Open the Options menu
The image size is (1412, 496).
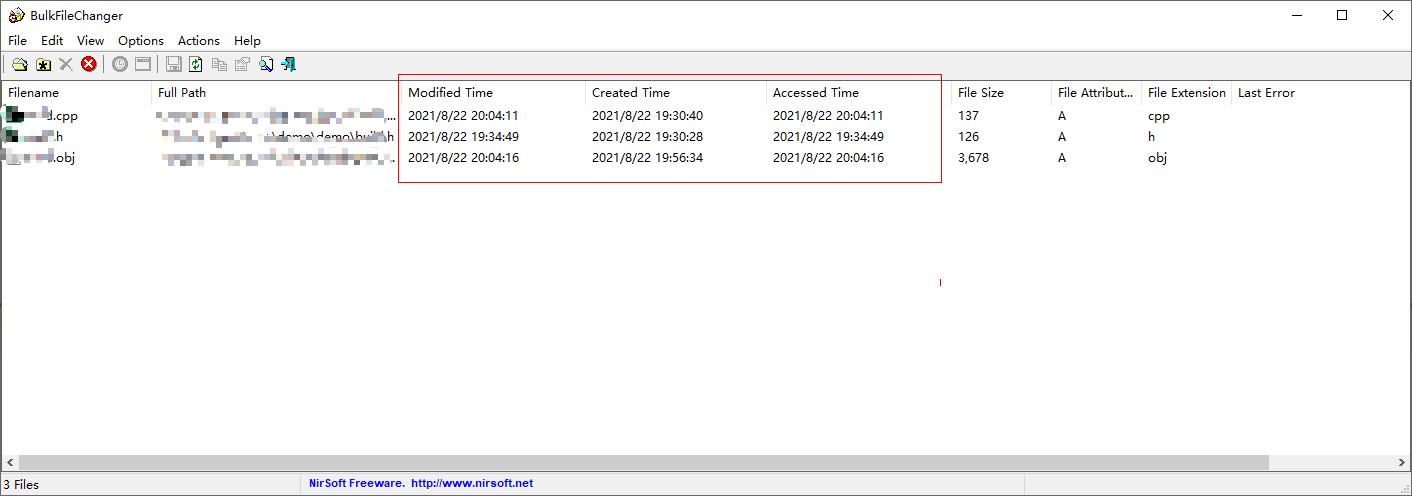[141, 41]
